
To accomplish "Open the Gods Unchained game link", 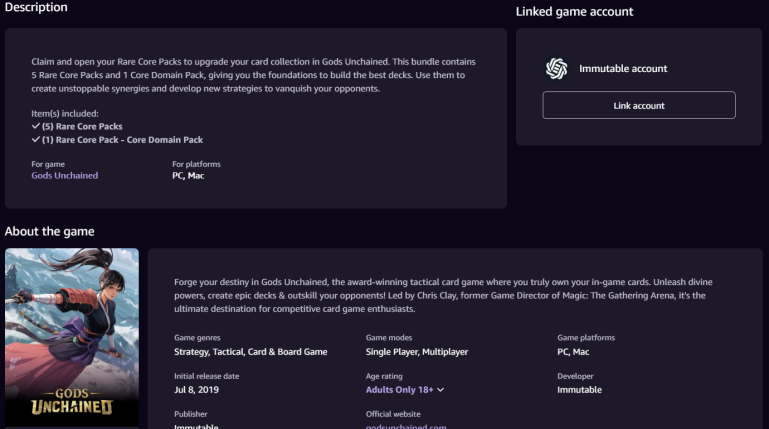I will pos(65,176).
